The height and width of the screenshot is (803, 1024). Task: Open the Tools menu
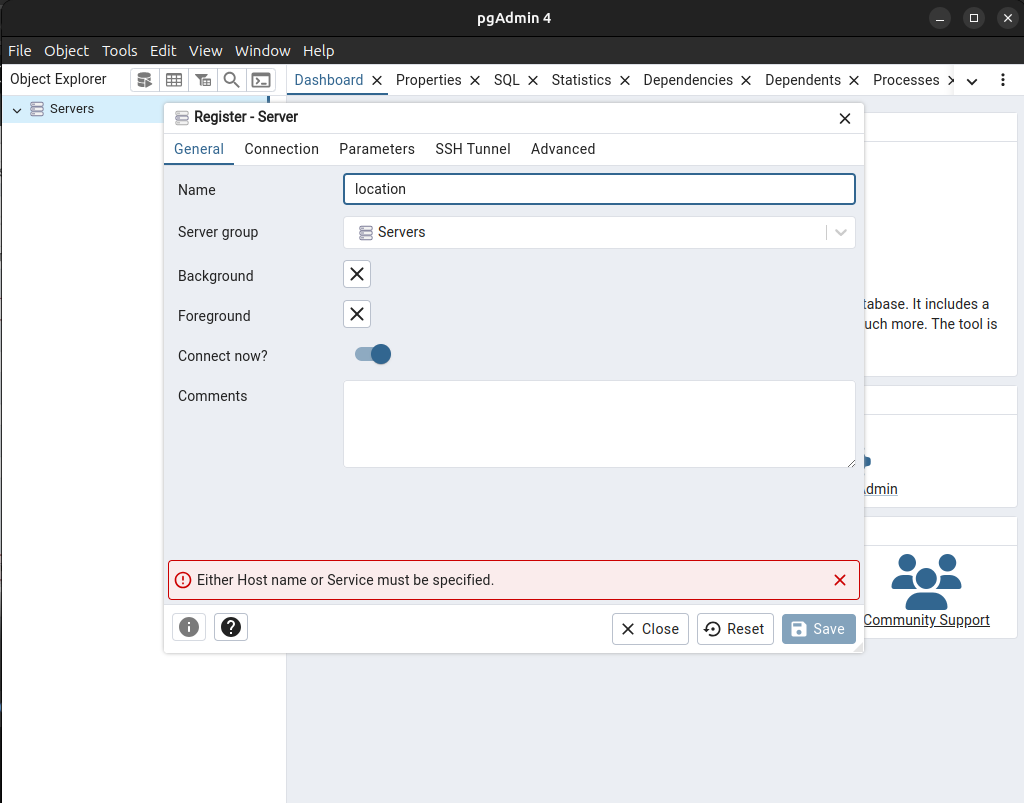[x=119, y=51]
